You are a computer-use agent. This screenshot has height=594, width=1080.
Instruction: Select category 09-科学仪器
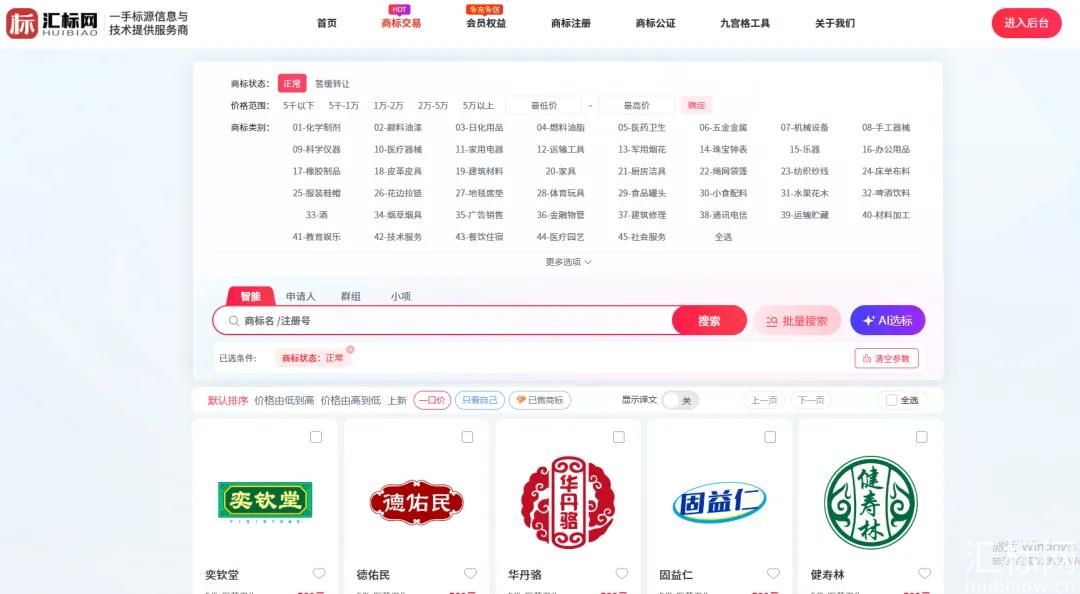point(317,150)
